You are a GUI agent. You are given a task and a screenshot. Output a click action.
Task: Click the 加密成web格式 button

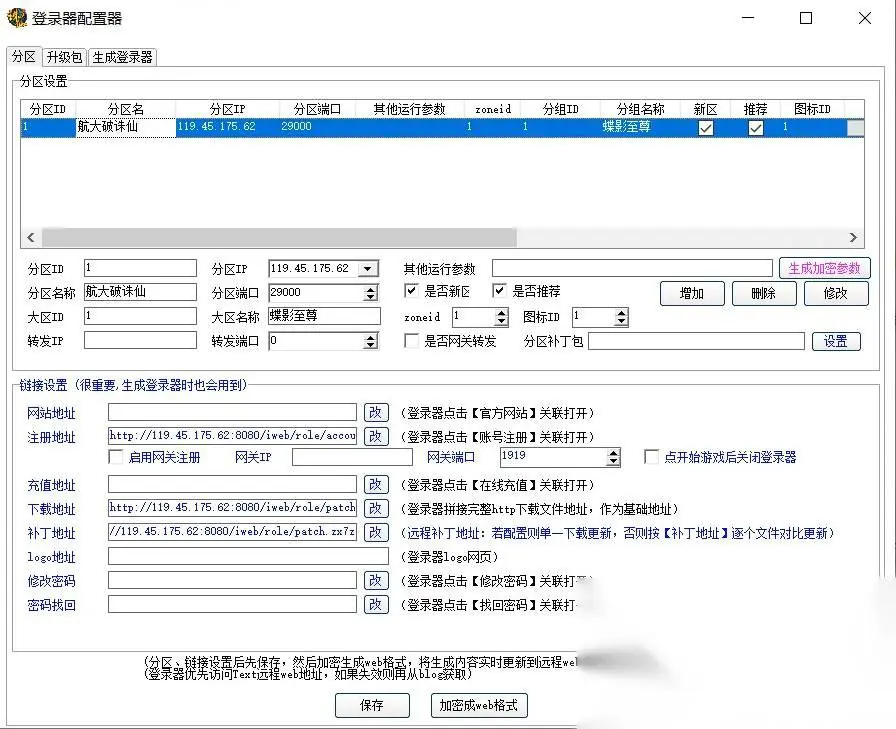(x=479, y=706)
